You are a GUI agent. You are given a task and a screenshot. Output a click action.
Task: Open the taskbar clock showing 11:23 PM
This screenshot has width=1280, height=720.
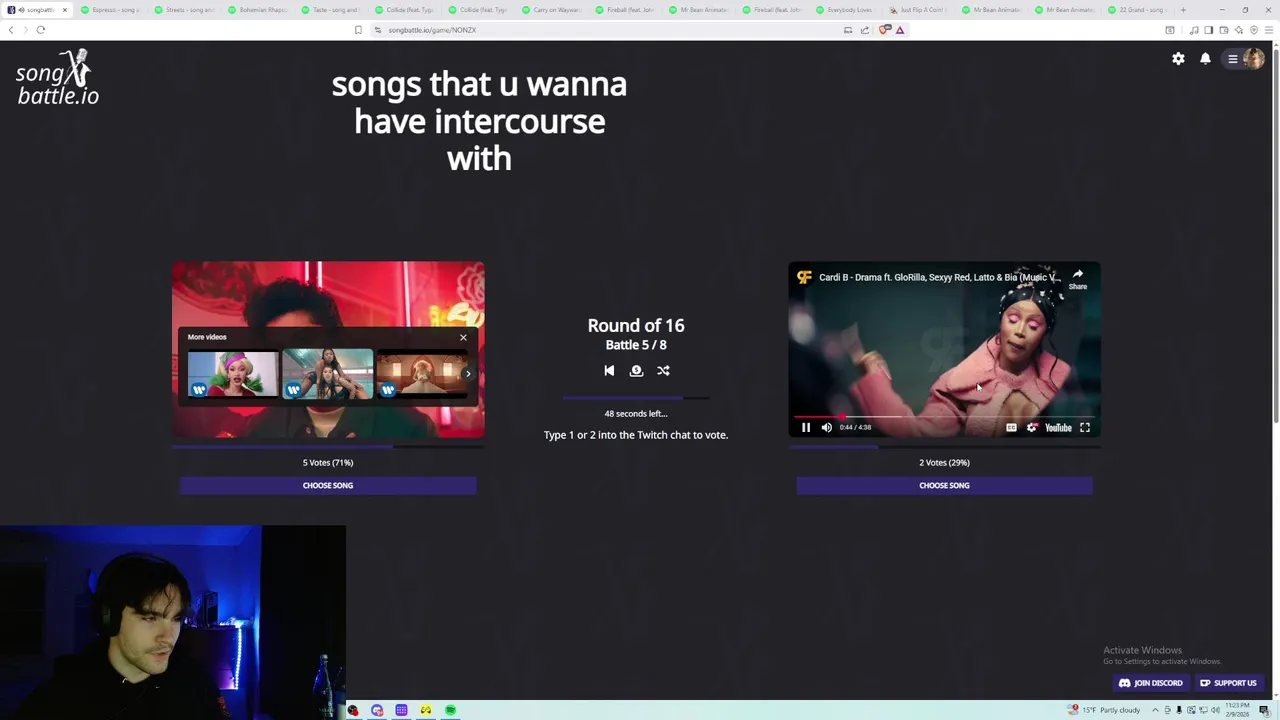click(x=1238, y=710)
